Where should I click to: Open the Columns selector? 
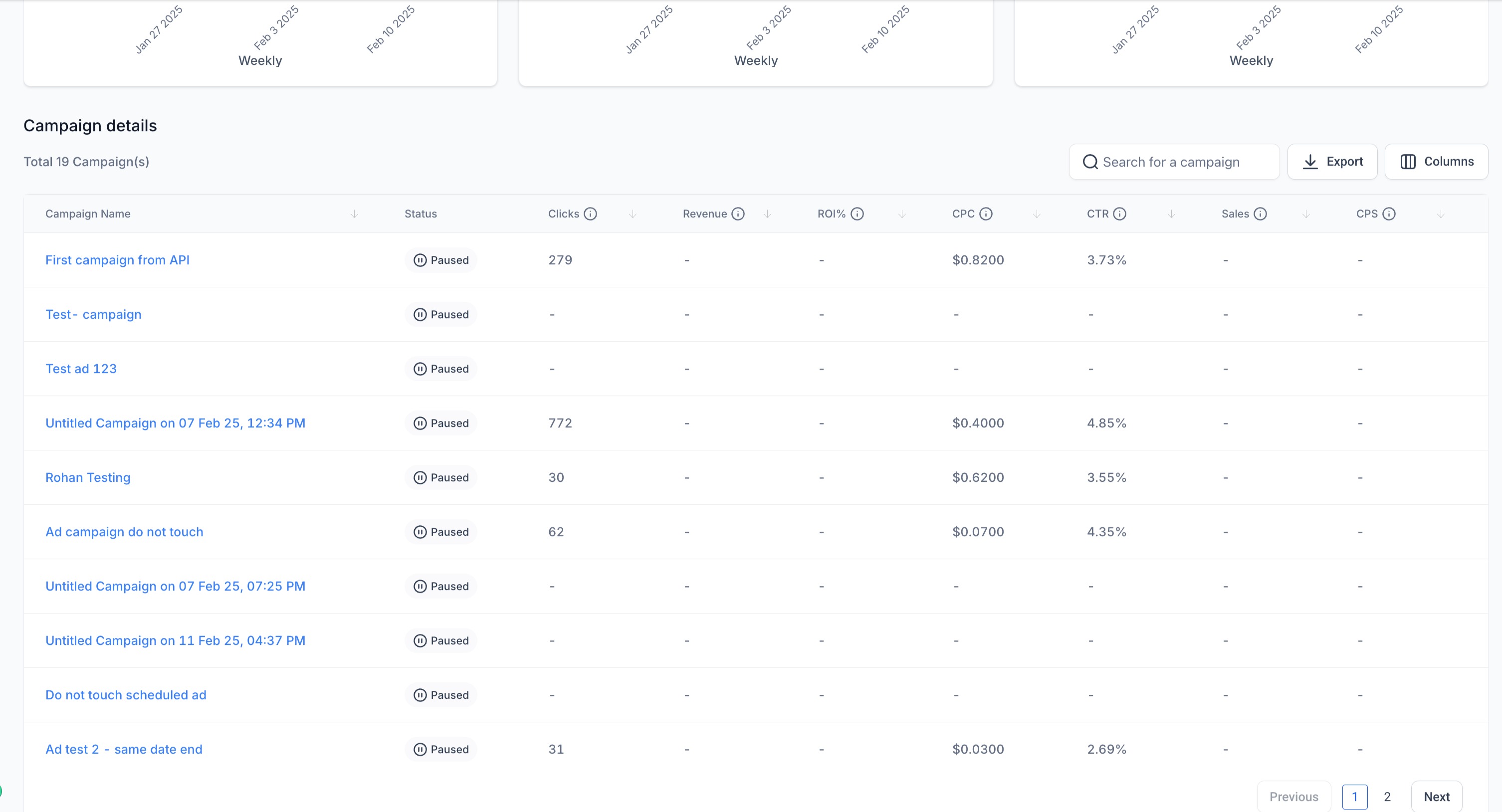pos(1436,162)
